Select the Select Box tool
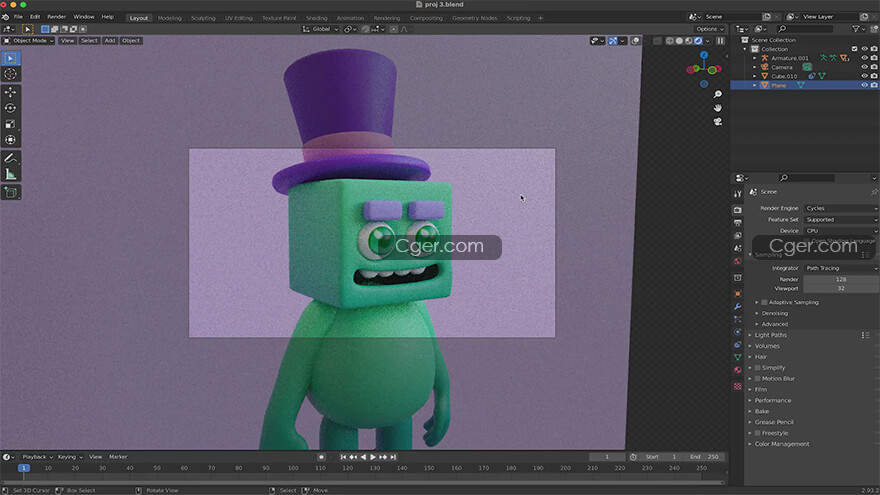The width and height of the screenshot is (880, 495). pyautogui.click(x=11, y=58)
